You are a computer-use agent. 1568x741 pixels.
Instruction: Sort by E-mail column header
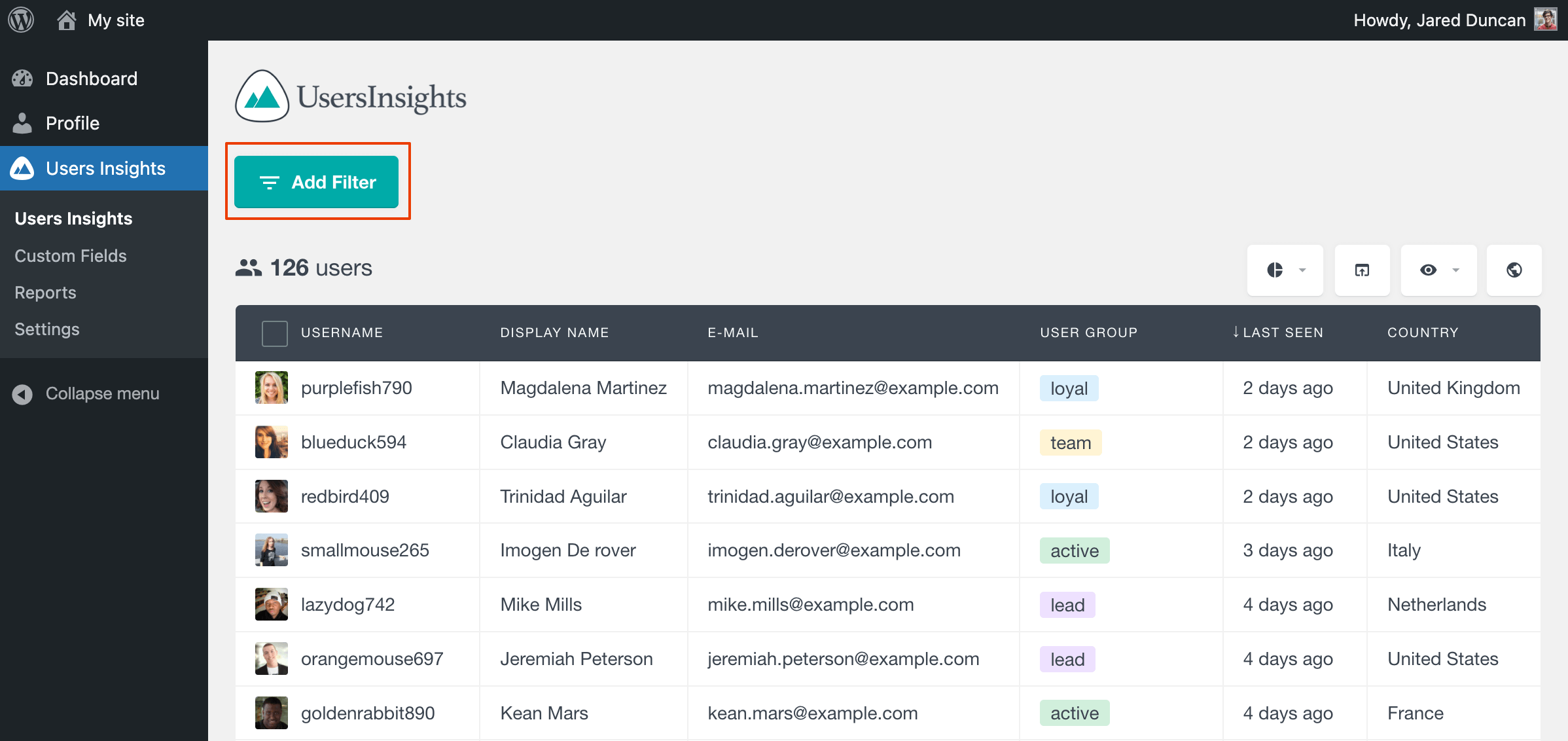click(733, 333)
